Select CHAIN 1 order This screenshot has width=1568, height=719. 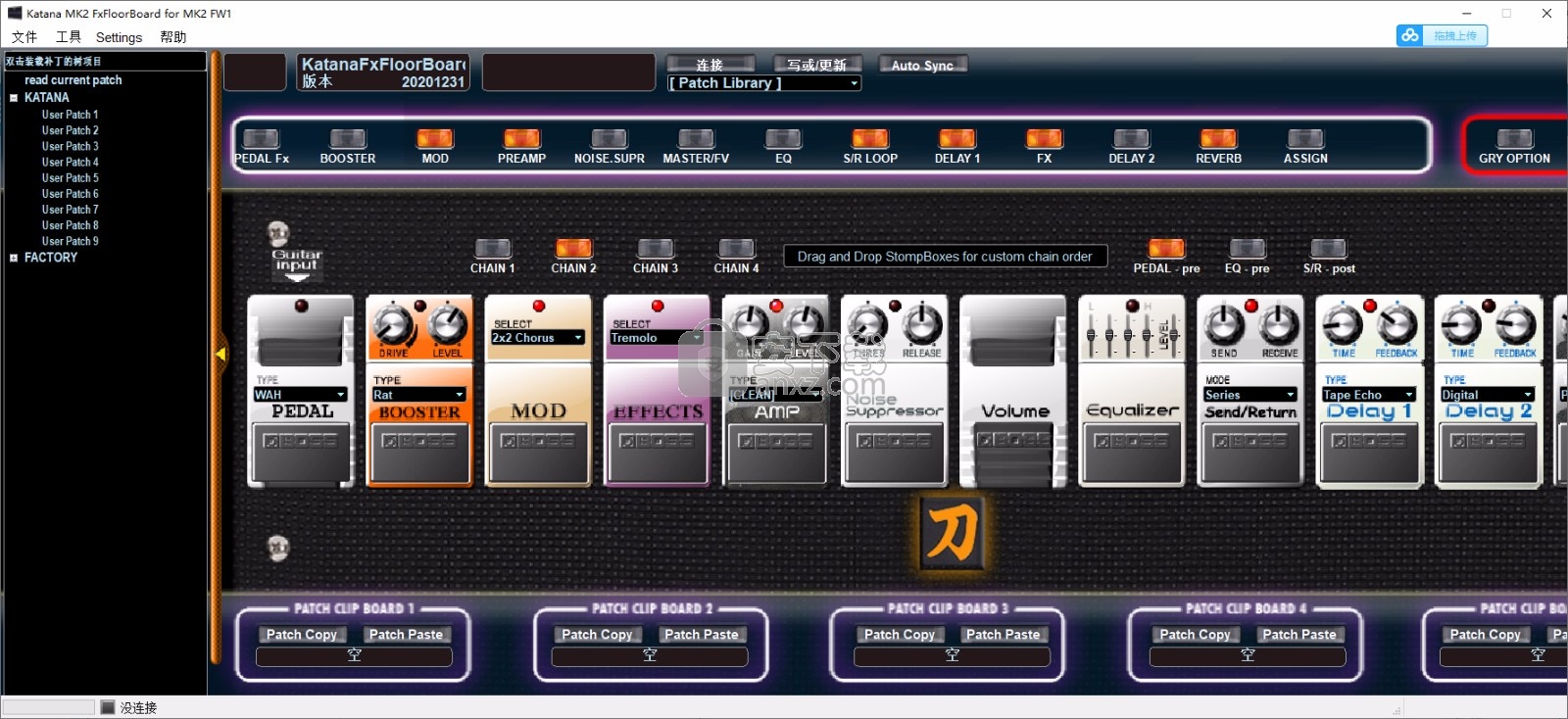tap(492, 249)
